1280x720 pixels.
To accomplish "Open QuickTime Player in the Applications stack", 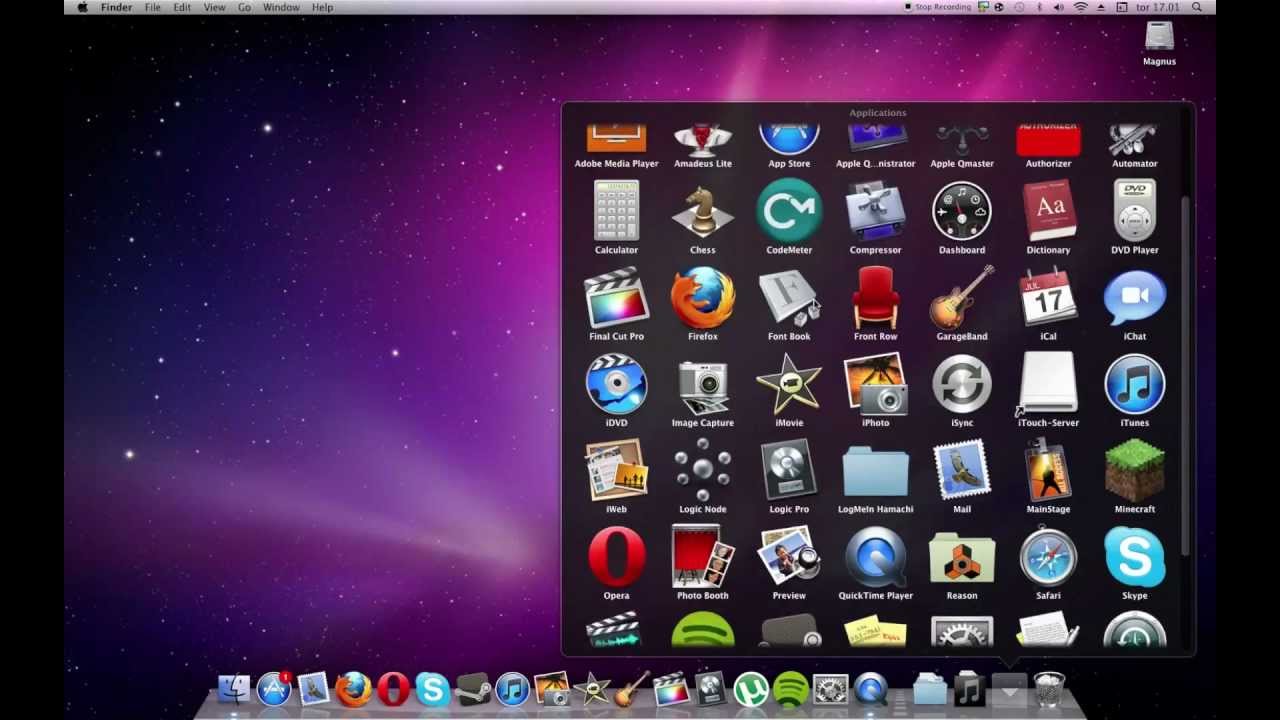I will (875, 558).
